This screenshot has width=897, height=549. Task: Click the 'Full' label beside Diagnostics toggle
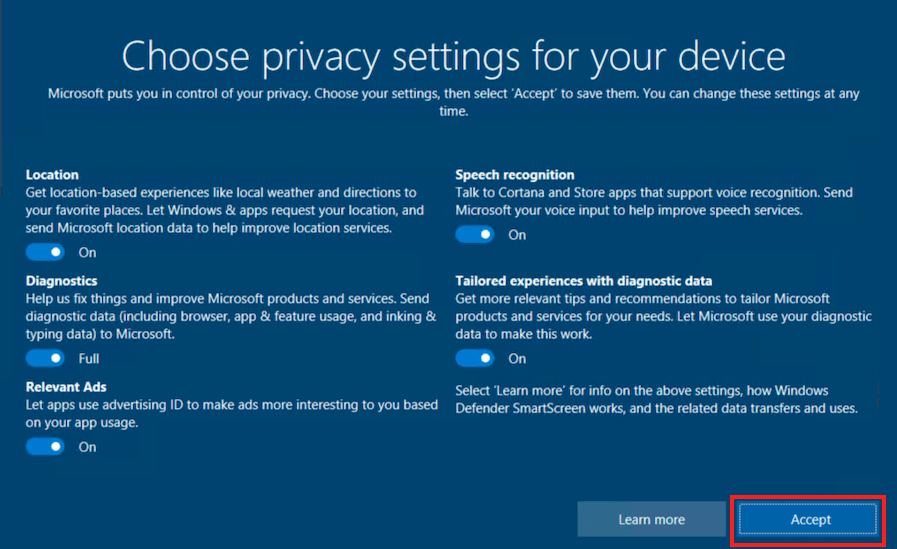(89, 359)
